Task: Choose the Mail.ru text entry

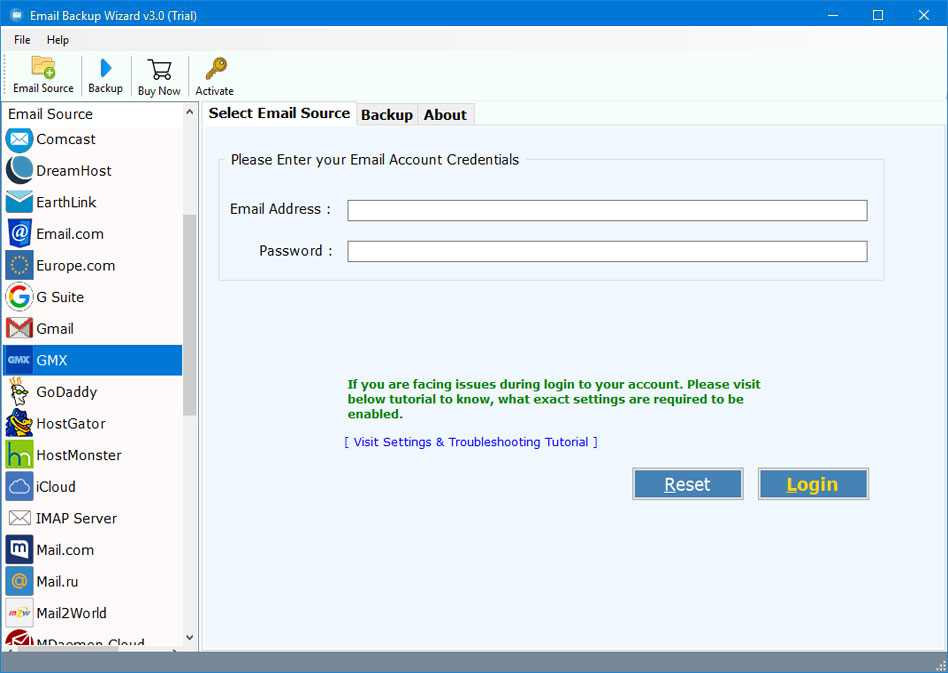Action: tap(57, 581)
